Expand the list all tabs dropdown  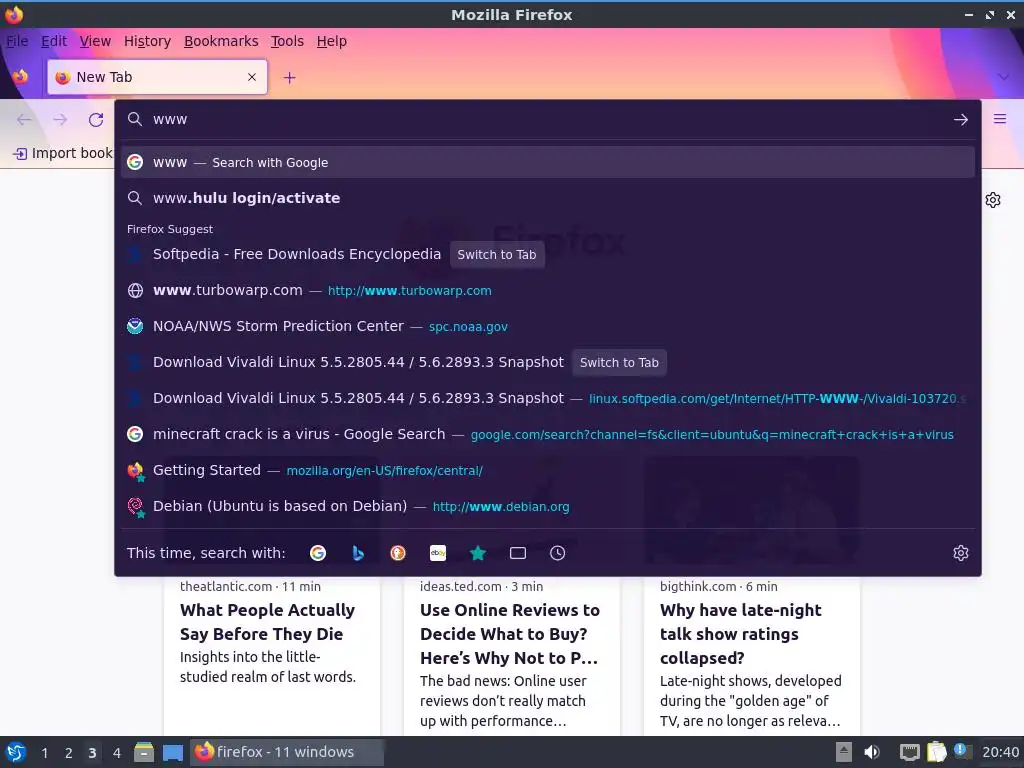pyautogui.click(x=1003, y=77)
